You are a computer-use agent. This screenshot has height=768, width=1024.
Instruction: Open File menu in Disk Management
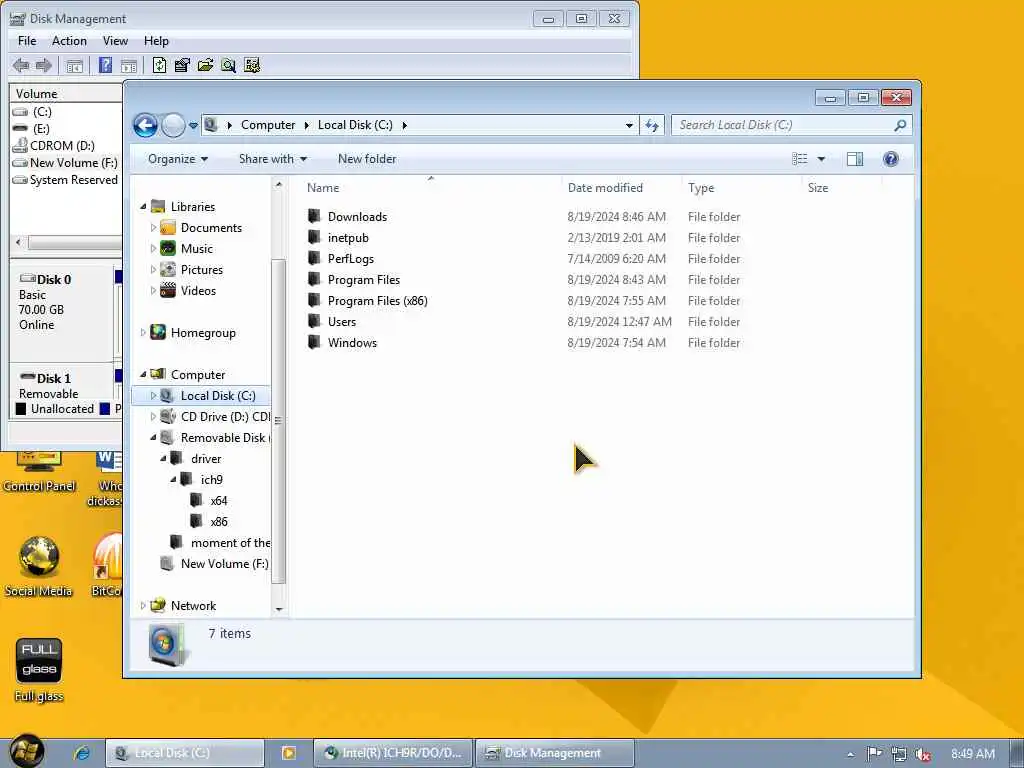(x=27, y=40)
